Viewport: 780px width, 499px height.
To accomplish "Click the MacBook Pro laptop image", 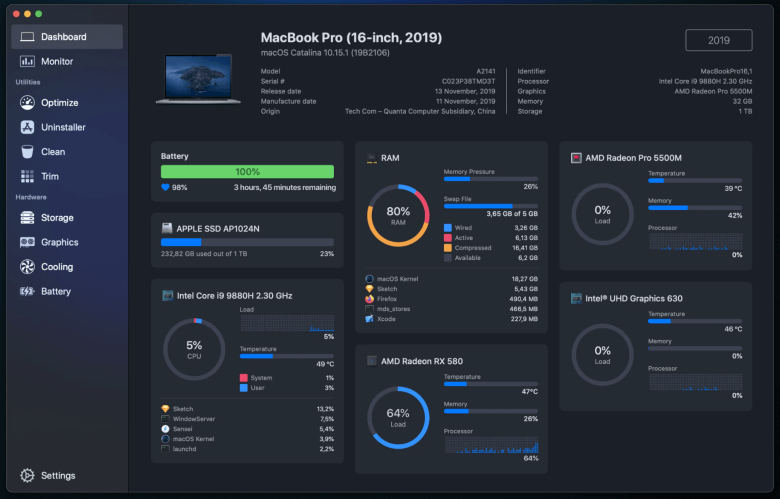I will pos(198,79).
